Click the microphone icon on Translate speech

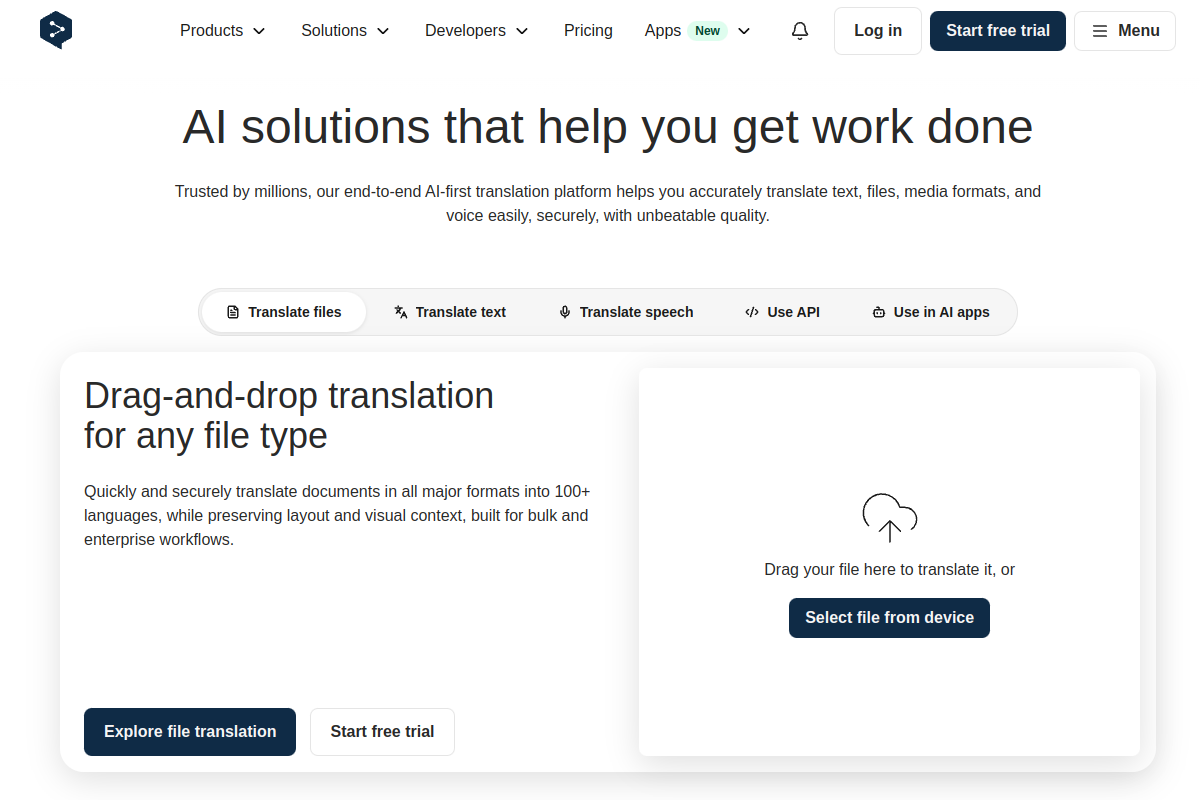tap(565, 312)
